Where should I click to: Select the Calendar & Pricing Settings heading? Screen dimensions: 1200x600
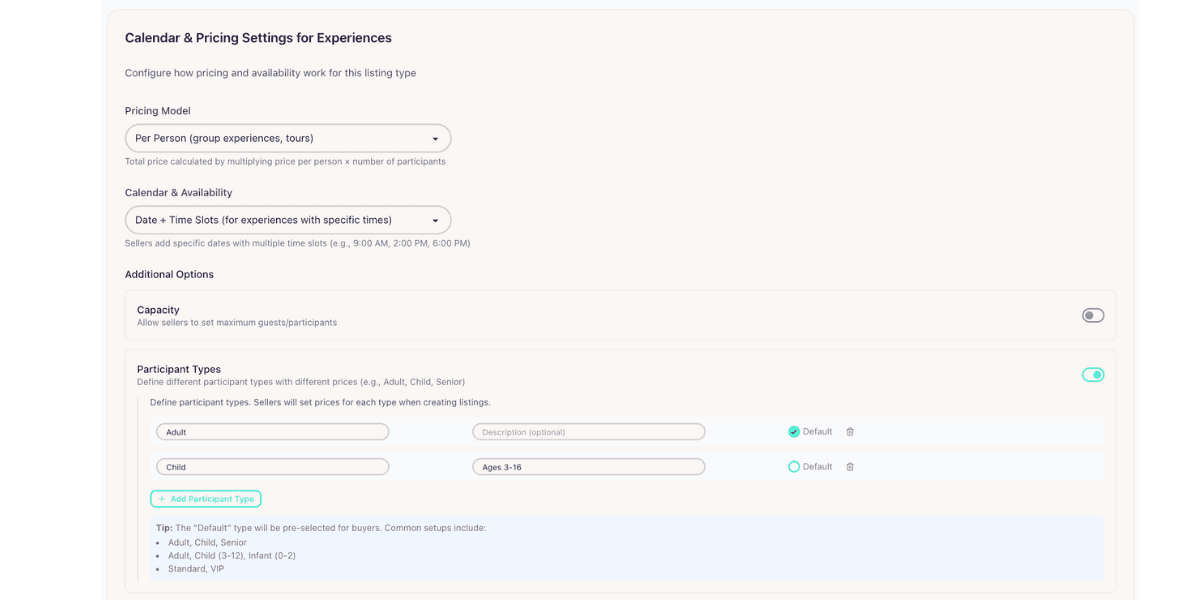257,37
